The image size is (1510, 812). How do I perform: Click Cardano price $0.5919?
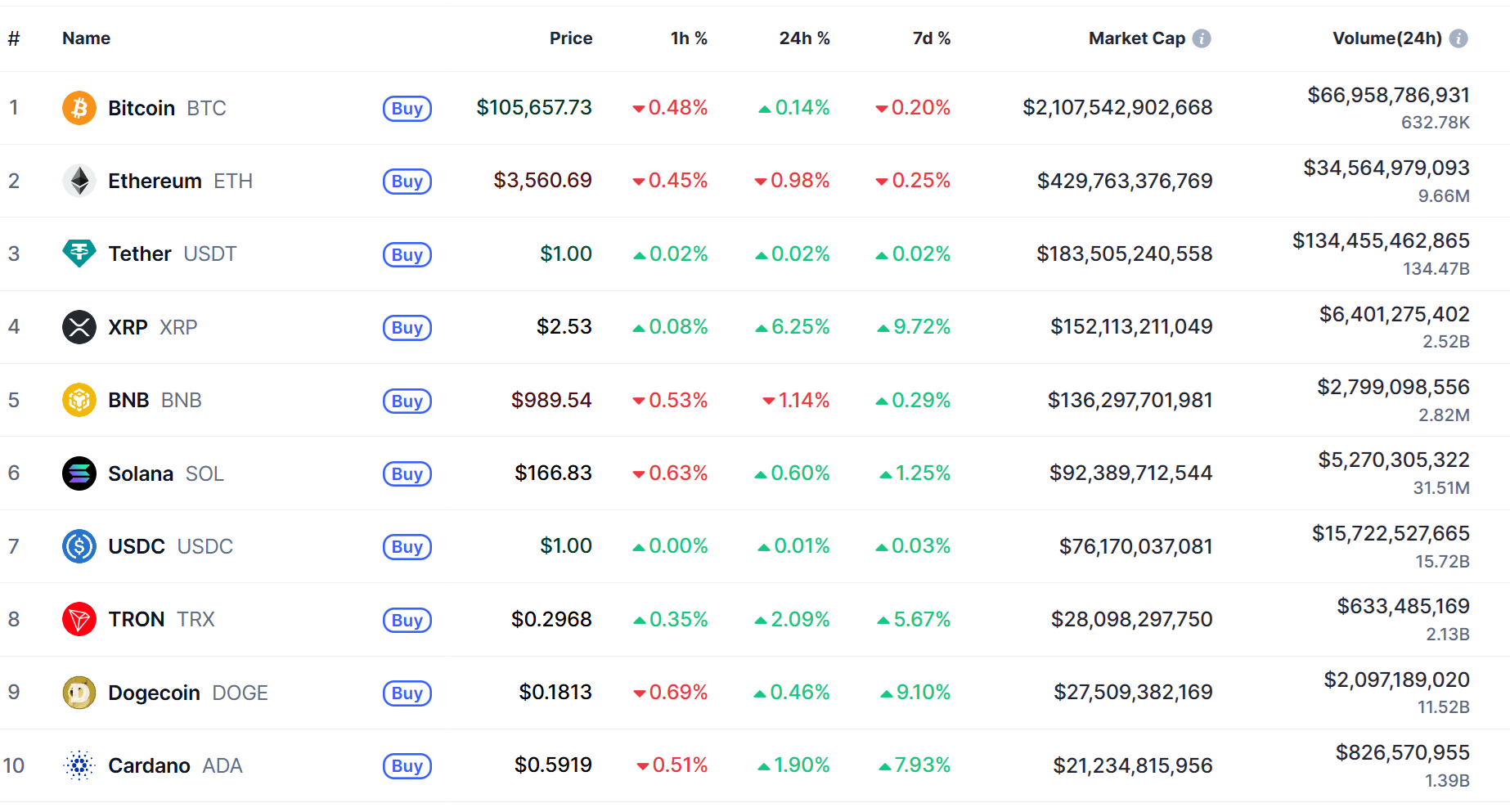(553, 765)
